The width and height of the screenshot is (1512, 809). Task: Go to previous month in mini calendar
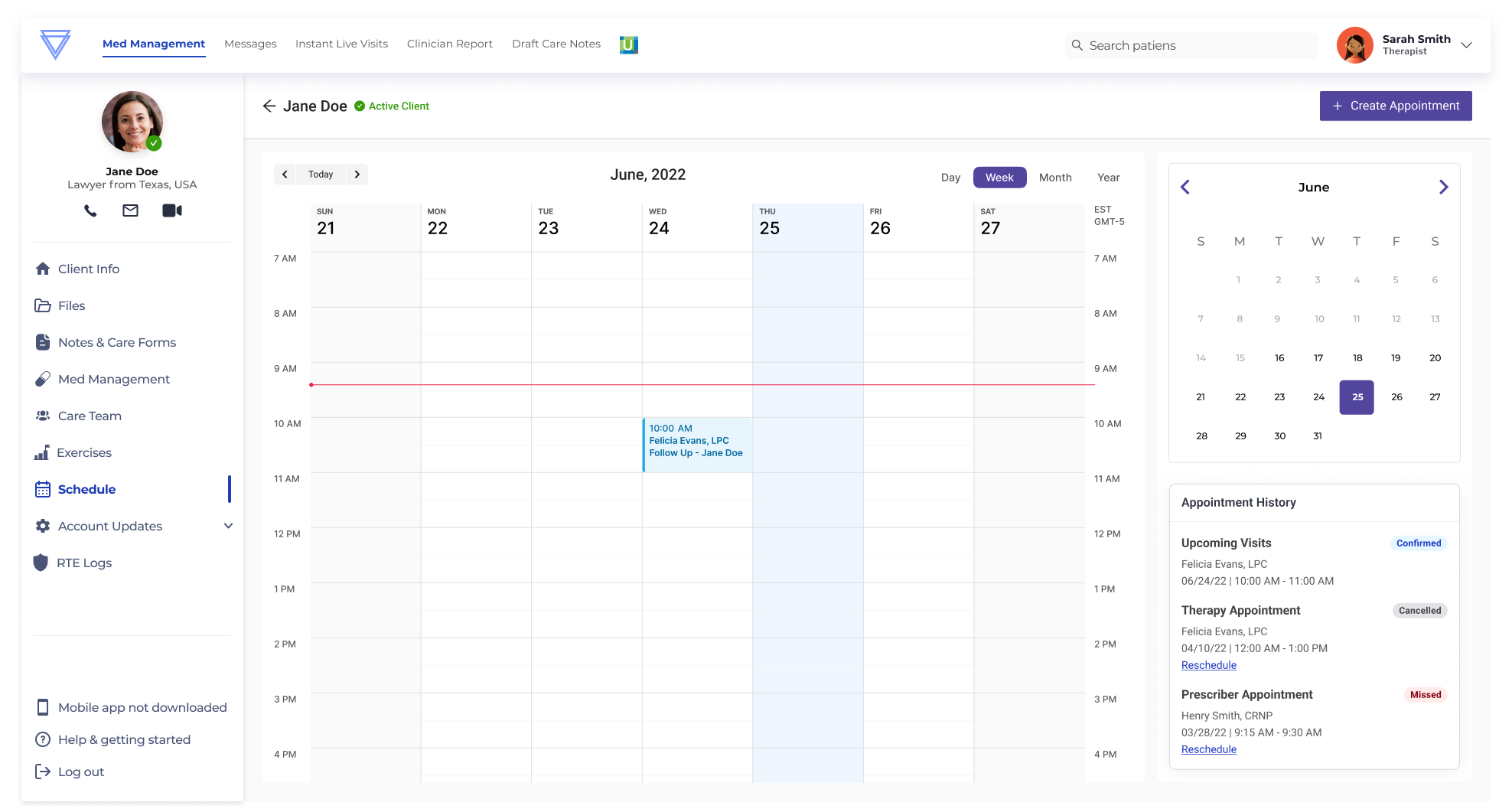pos(1185,188)
